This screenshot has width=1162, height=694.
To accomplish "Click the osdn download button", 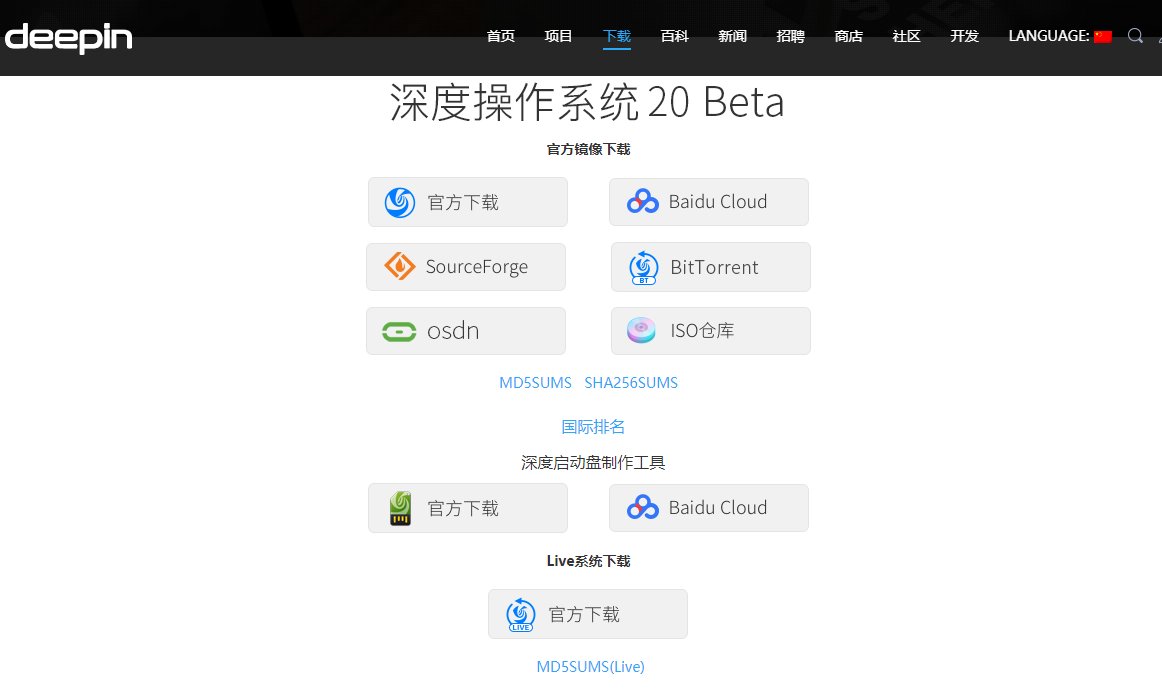I will pos(466,331).
